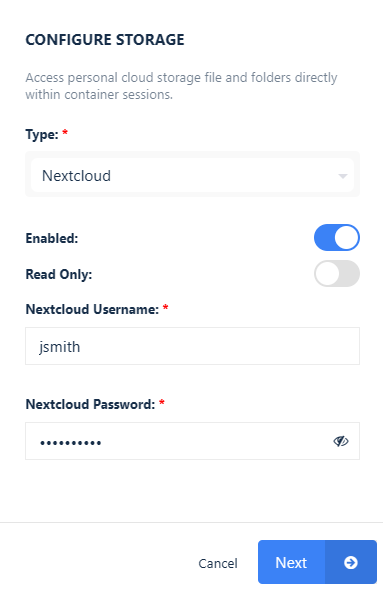Proceed with the Next button

tap(317, 562)
